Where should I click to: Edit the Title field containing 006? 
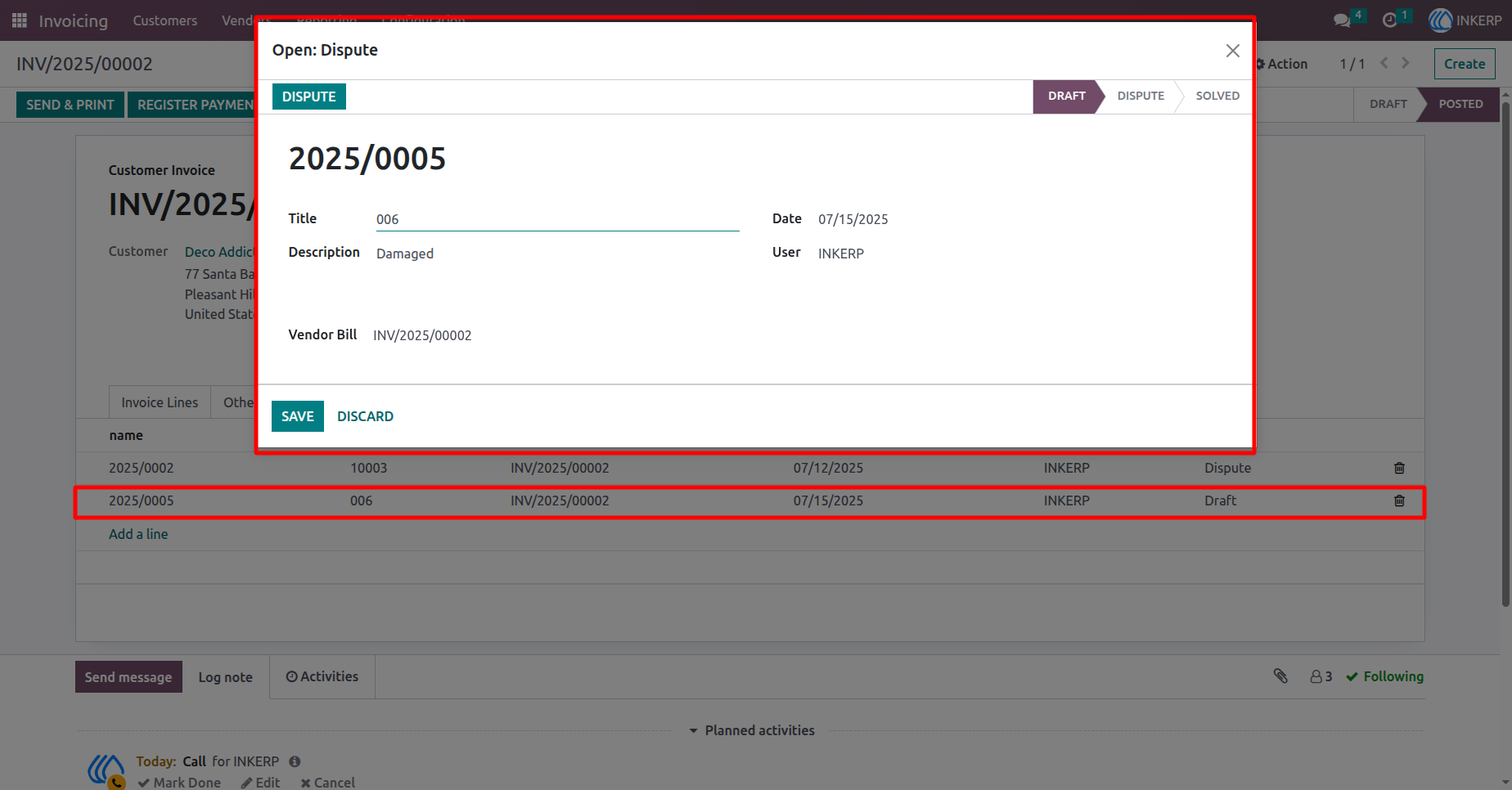tap(557, 219)
